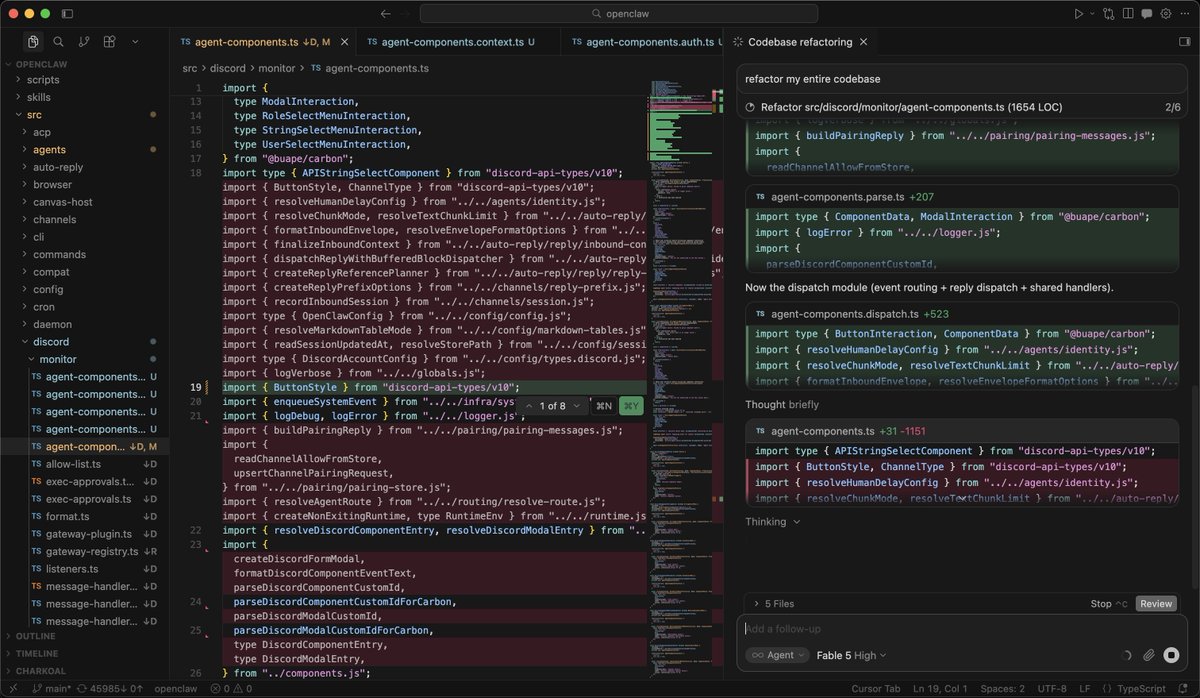
Task: Go back with the navigation arrow
Action: [386, 14]
